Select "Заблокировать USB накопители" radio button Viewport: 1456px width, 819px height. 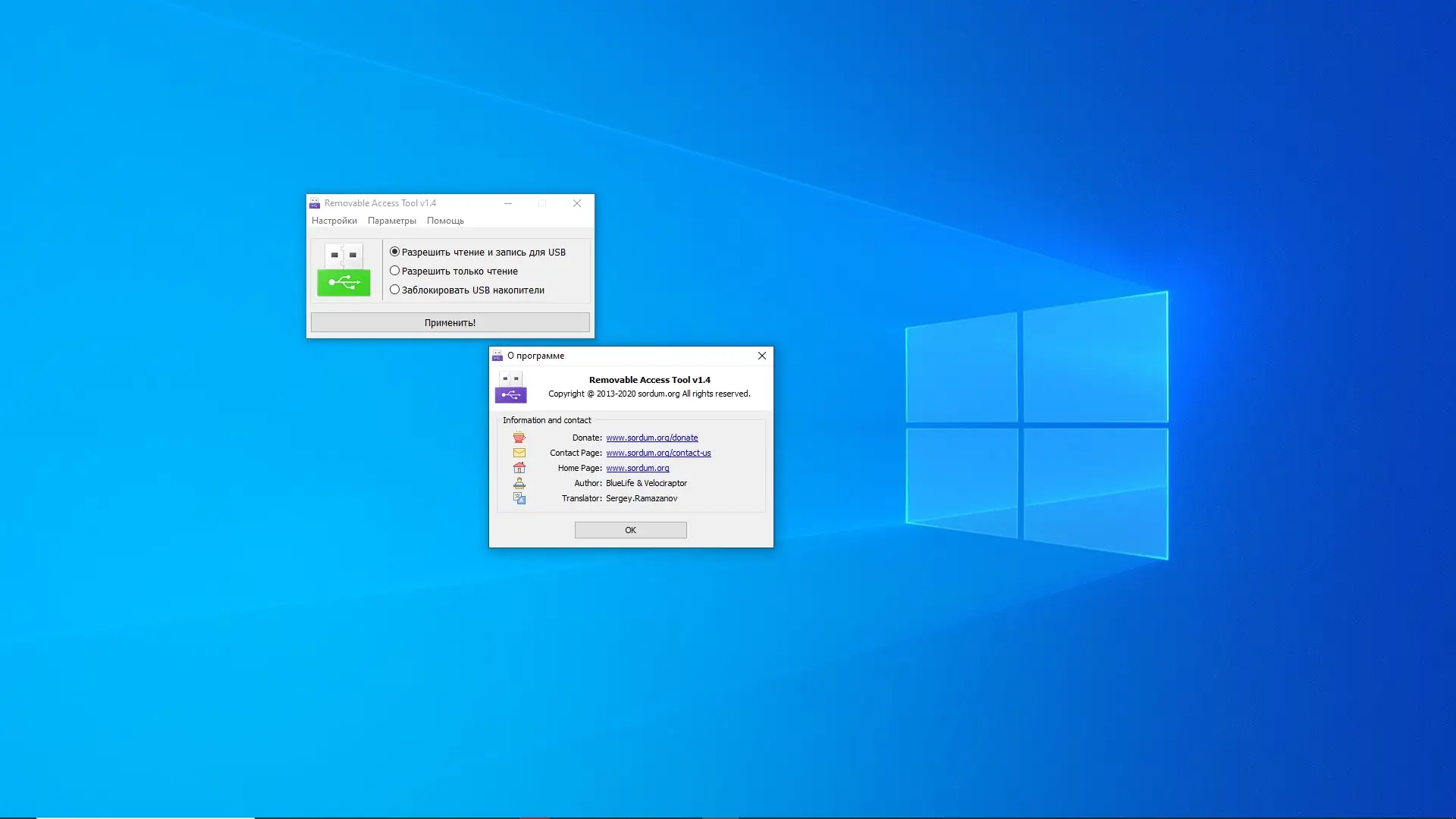pyautogui.click(x=394, y=290)
